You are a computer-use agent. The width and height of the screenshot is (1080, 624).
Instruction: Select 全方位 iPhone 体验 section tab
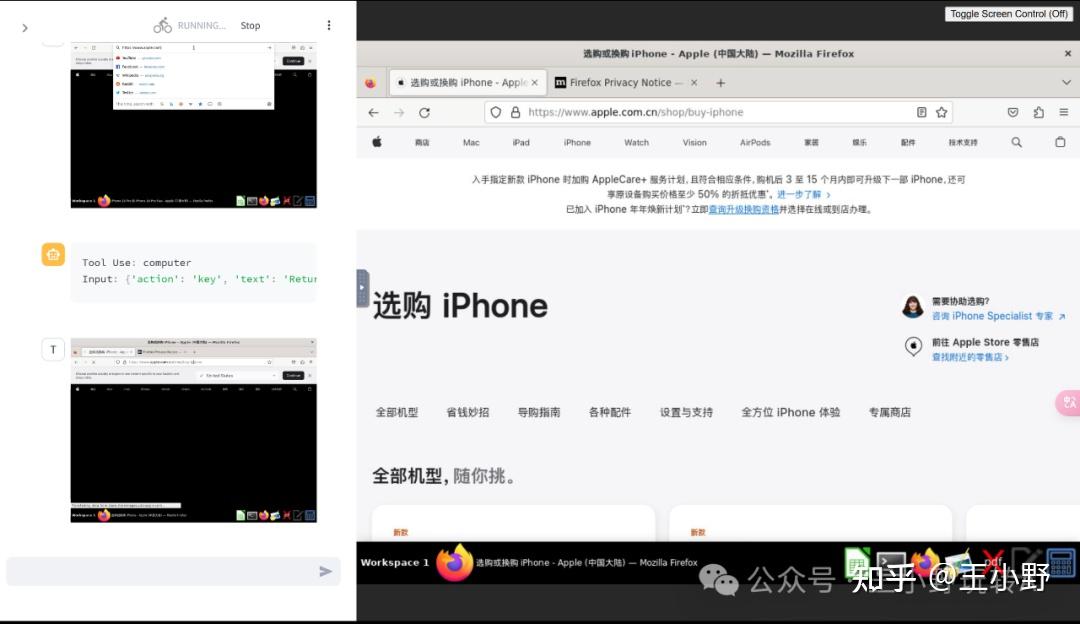tap(791, 412)
